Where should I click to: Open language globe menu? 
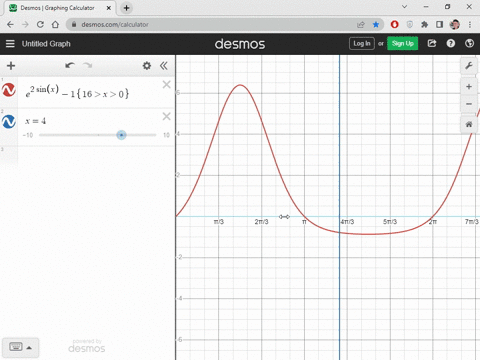469,43
